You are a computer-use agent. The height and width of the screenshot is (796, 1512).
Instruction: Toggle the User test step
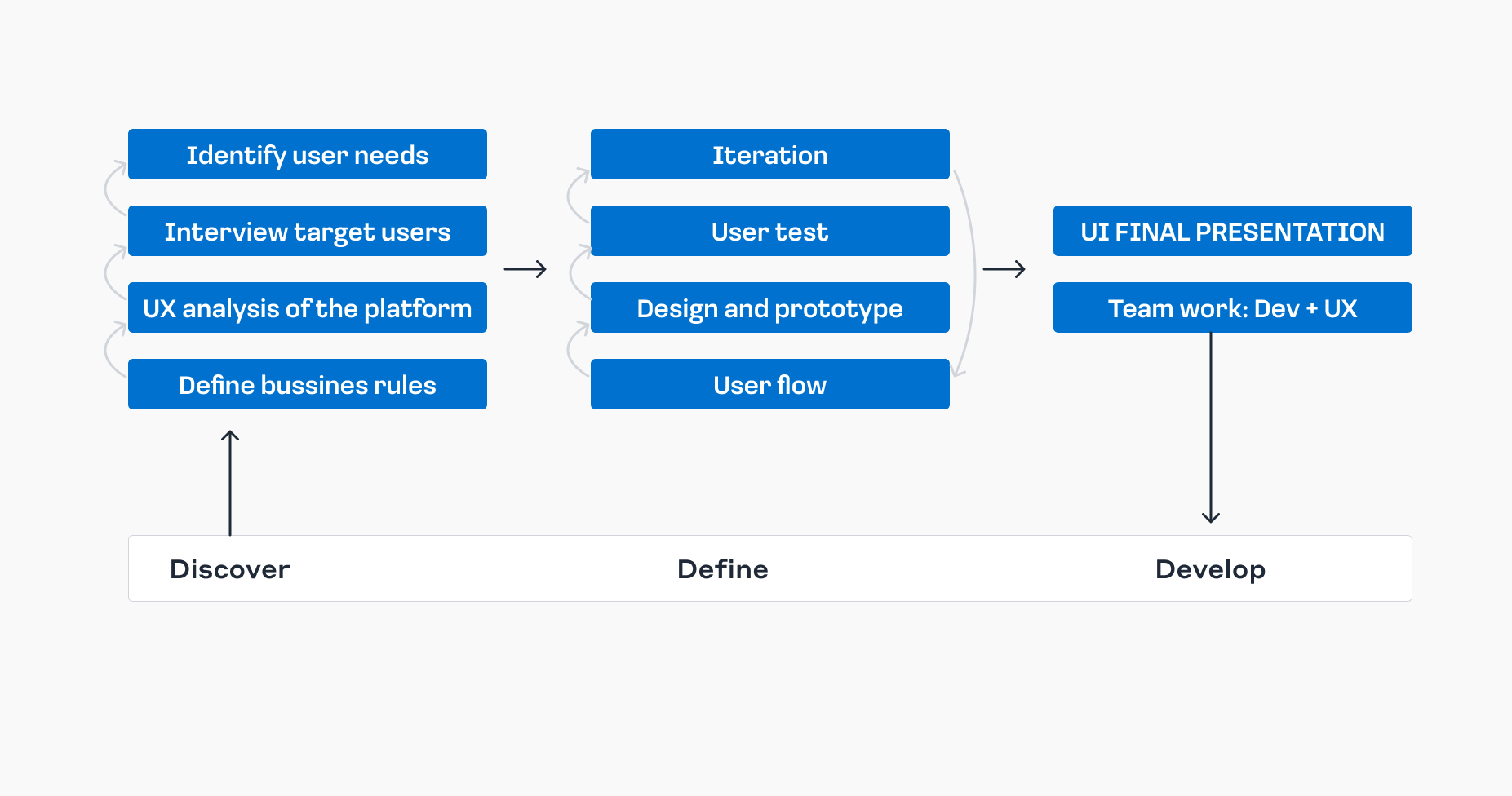click(769, 231)
